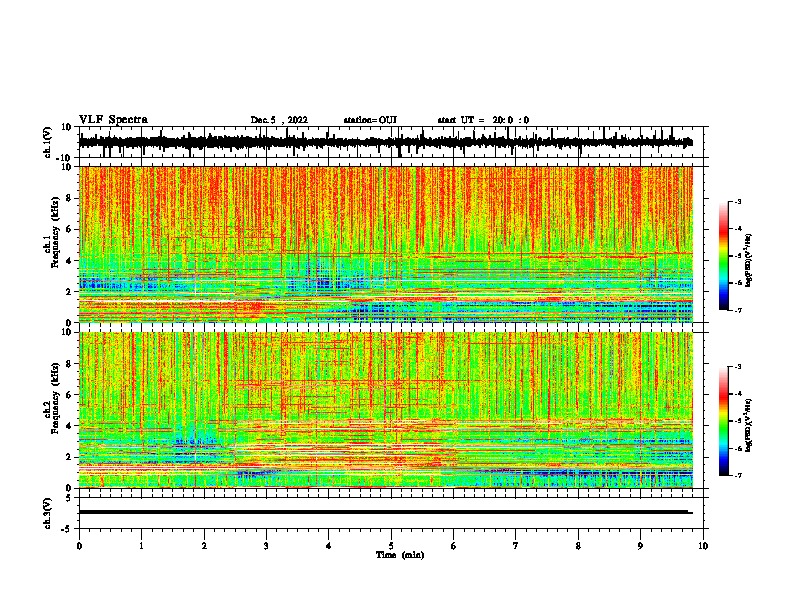792x612 pixels.
Task: Click the "-6" tick on ch.2 colorbar
Action: (737, 448)
